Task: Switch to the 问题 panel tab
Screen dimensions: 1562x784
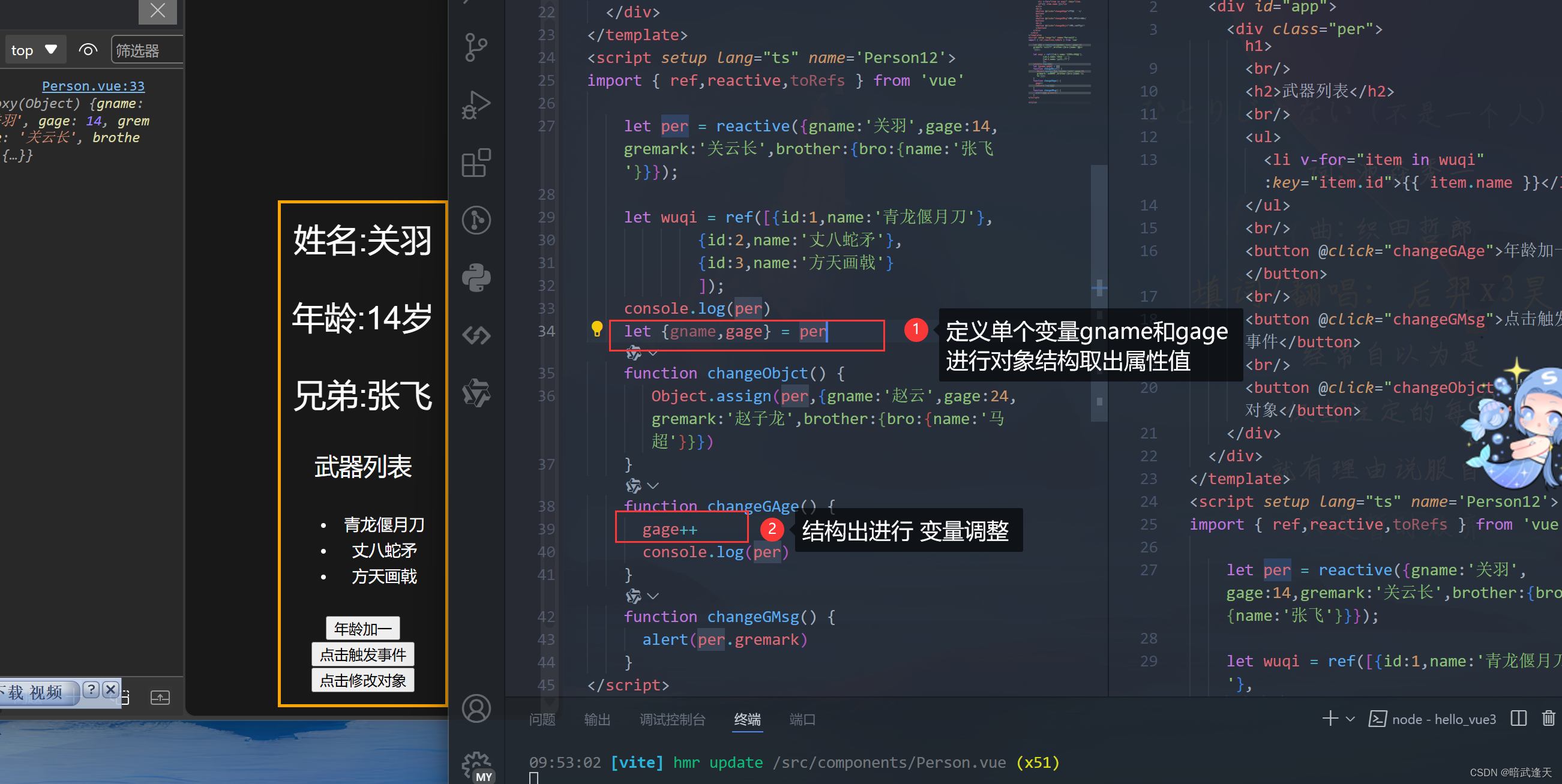Action: 541,719
